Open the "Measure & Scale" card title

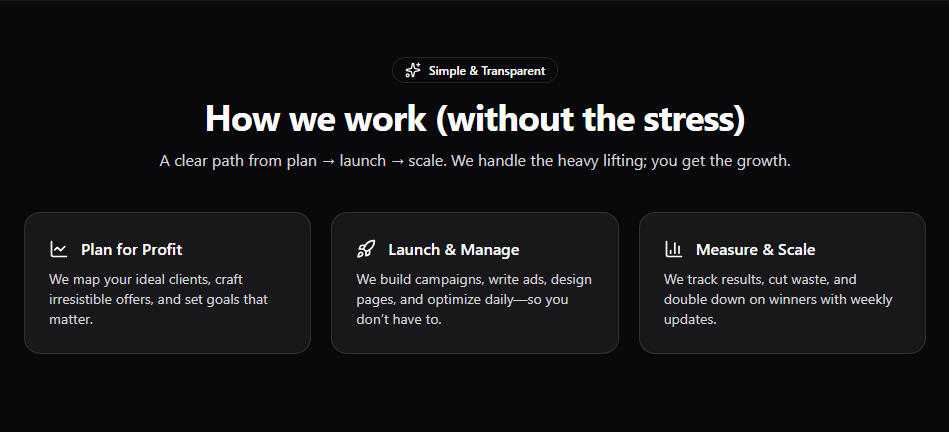click(755, 249)
